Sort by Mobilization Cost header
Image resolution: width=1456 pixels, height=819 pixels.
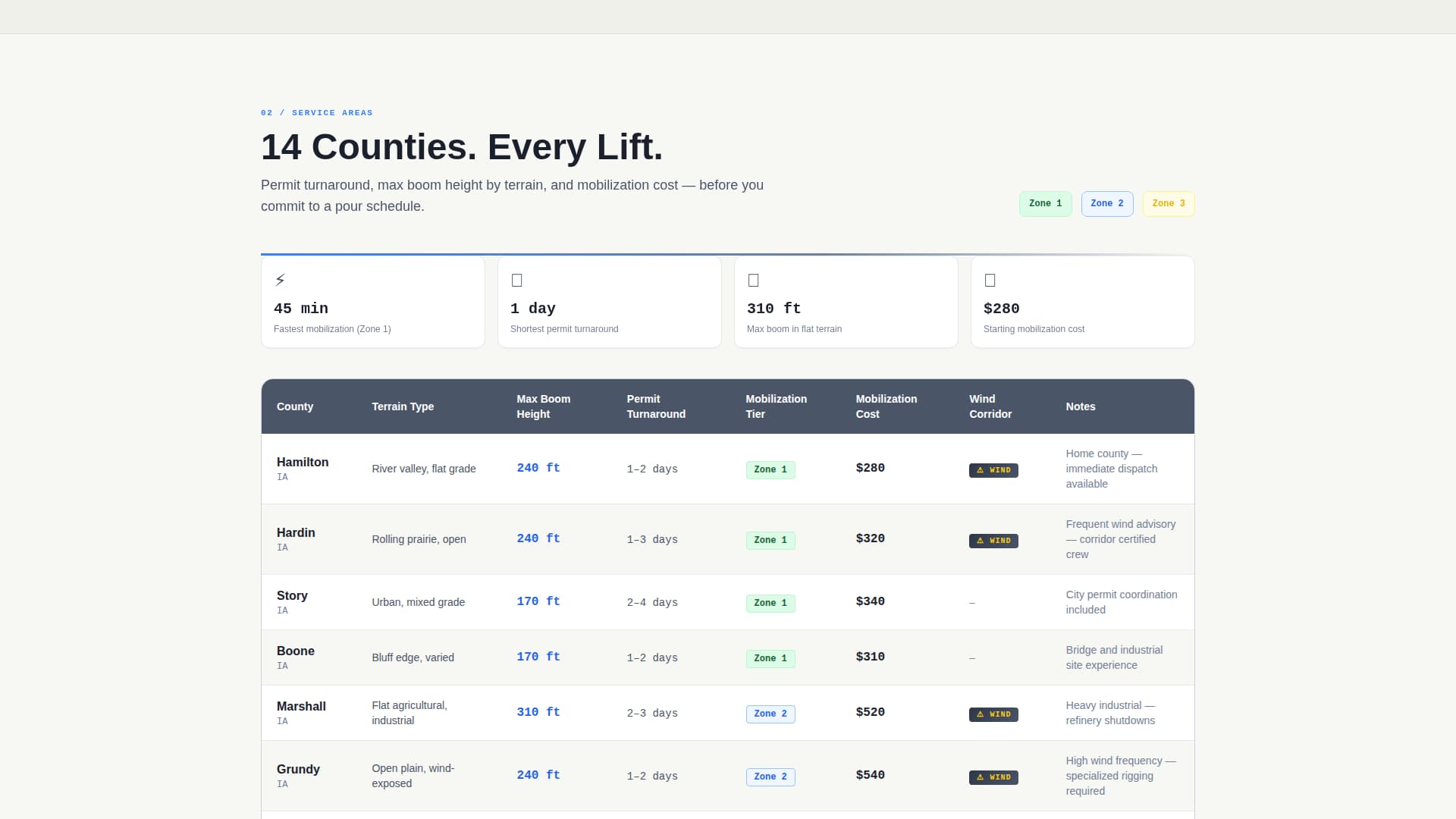click(886, 406)
